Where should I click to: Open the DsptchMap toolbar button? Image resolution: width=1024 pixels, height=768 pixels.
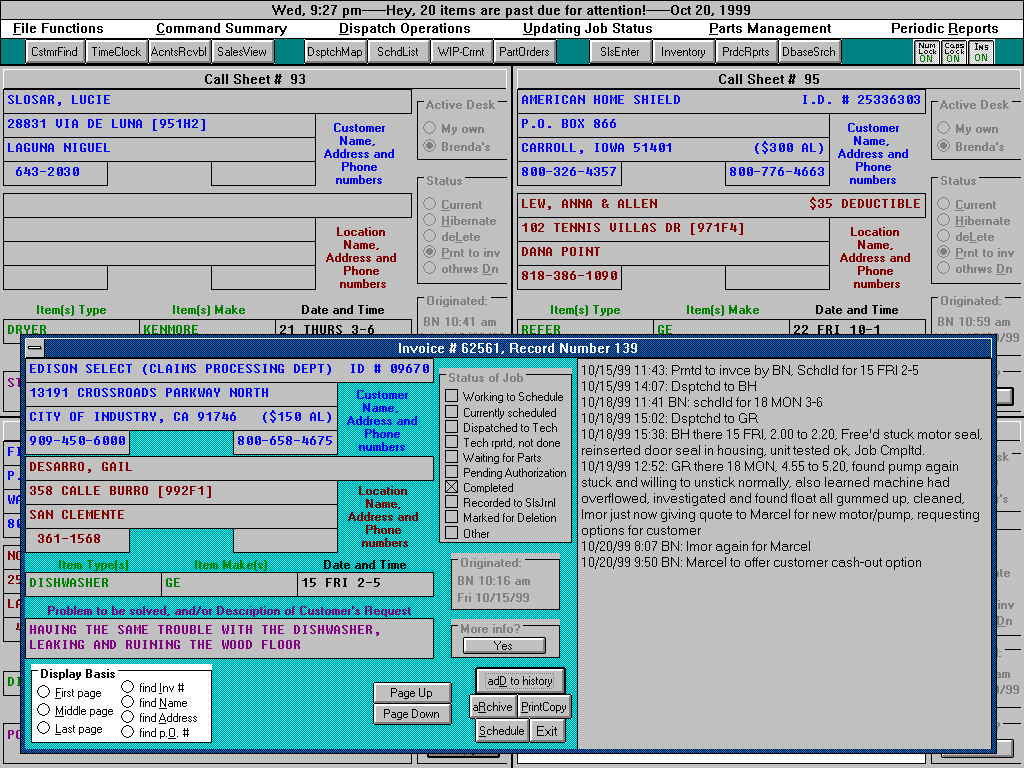[x=335, y=52]
